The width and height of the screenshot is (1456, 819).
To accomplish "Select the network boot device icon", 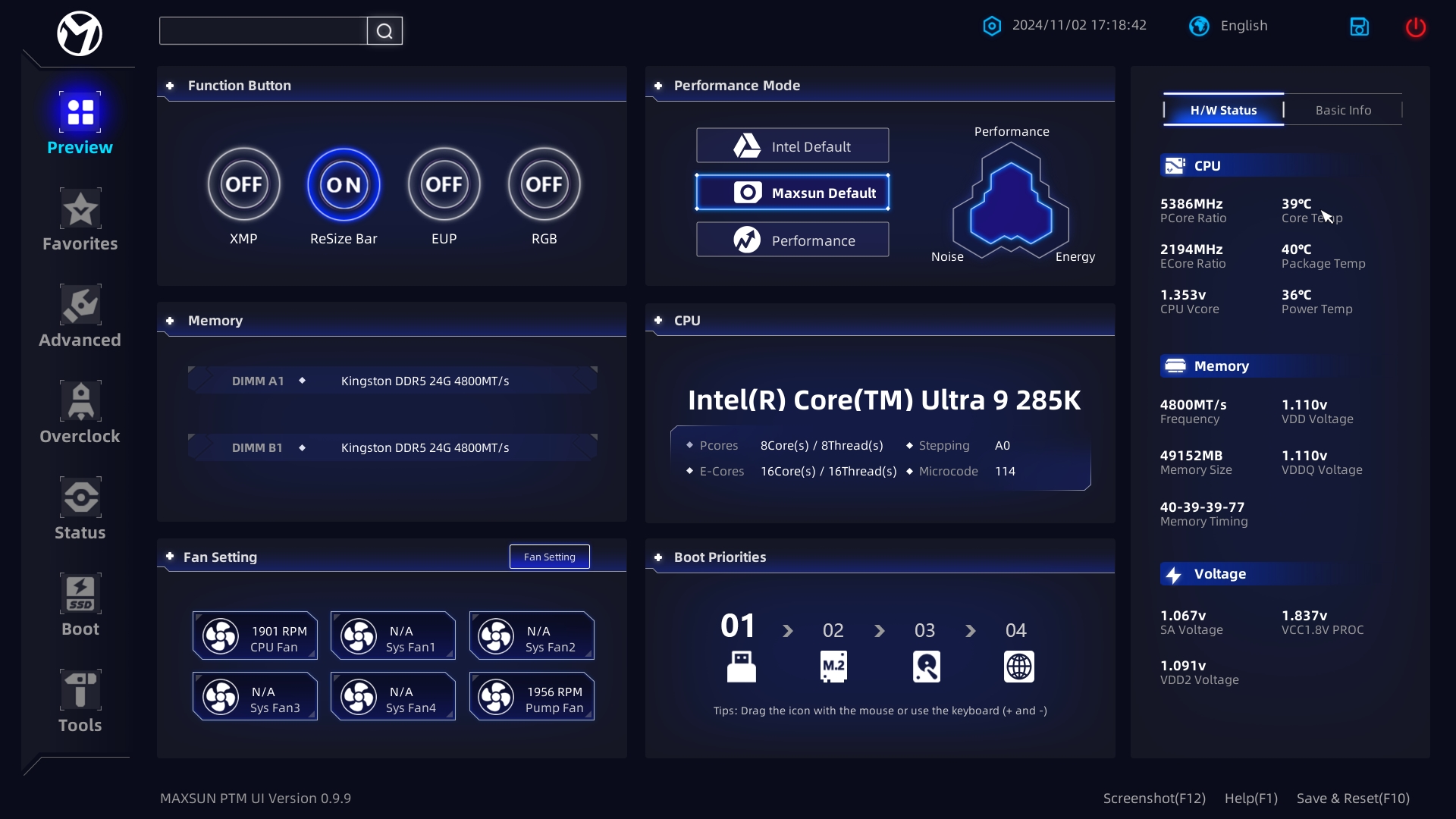I will click(1019, 667).
